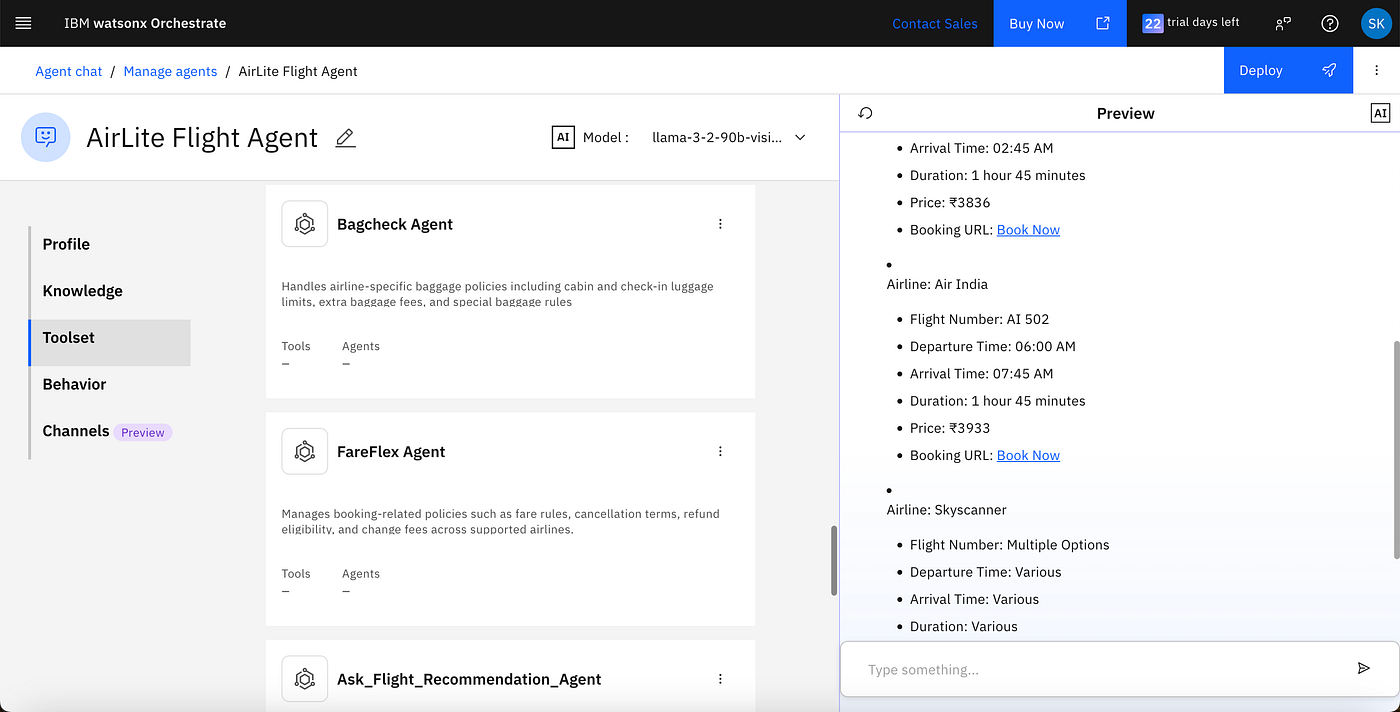Image resolution: width=1400 pixels, height=712 pixels.
Task: Click the AirLite Flight Agent breadcrumb text
Action: coord(298,71)
